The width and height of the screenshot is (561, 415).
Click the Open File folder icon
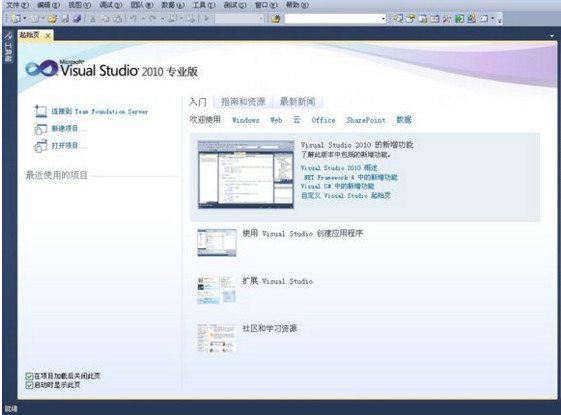click(52, 18)
